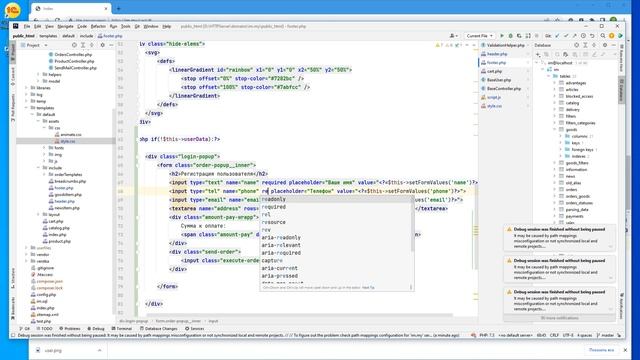The image size is (640, 360).
Task: Open the Navigate menu
Action: pos(65,27)
